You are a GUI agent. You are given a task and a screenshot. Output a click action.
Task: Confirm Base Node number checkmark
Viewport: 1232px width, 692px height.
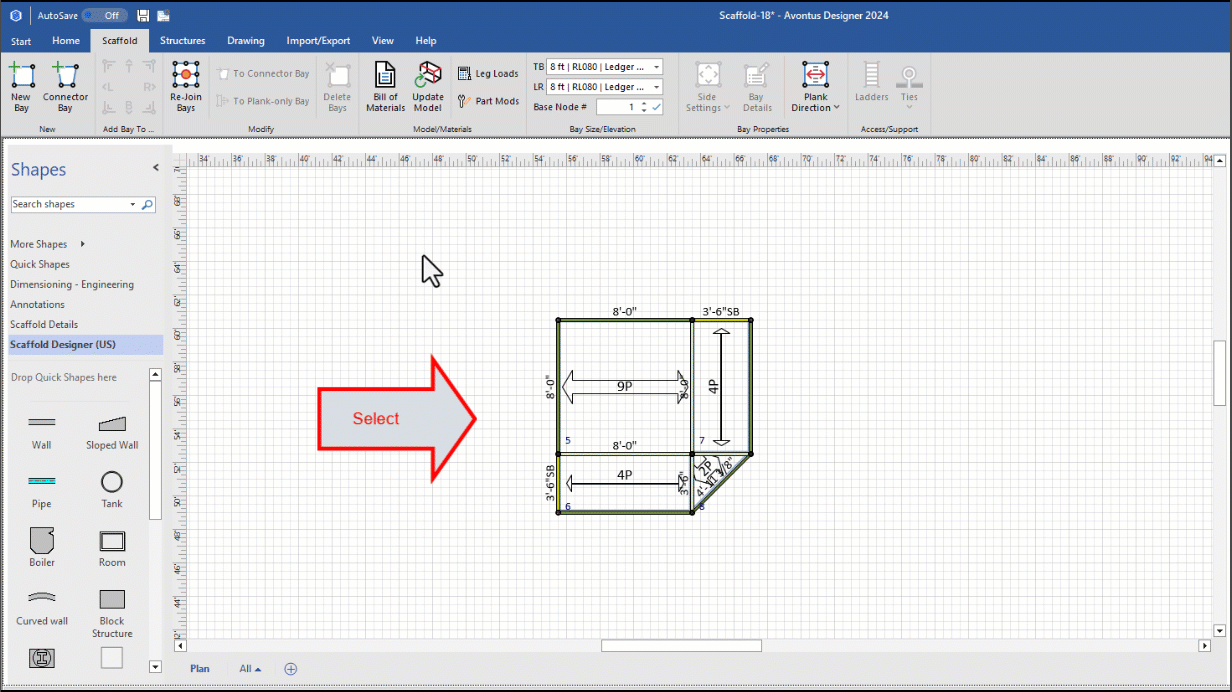[657, 107]
